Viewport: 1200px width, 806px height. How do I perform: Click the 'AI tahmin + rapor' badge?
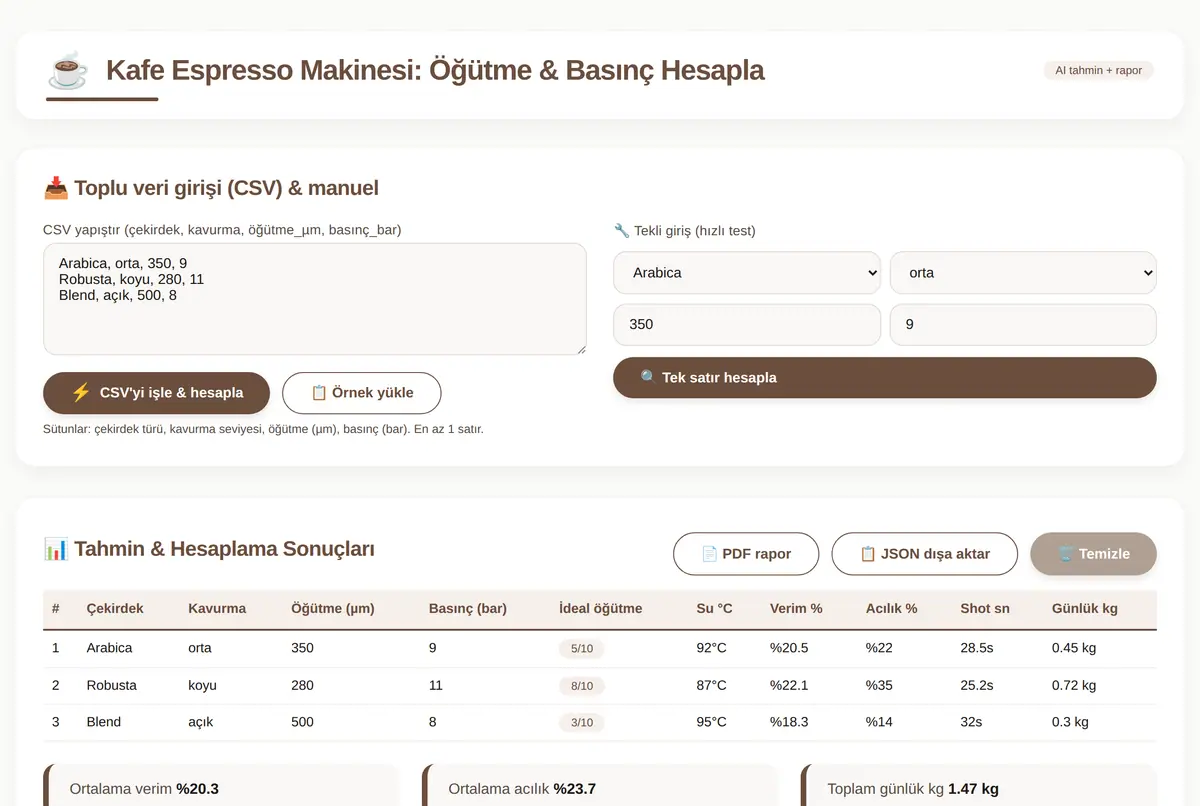pos(1099,70)
